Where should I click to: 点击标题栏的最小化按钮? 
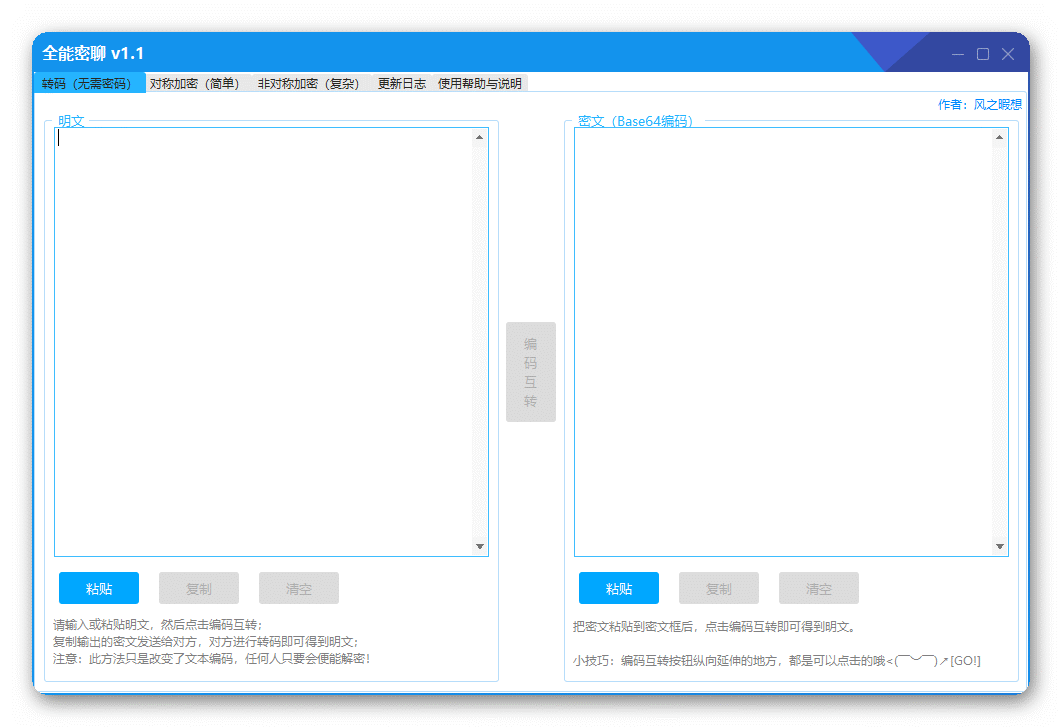pyautogui.click(x=956, y=55)
